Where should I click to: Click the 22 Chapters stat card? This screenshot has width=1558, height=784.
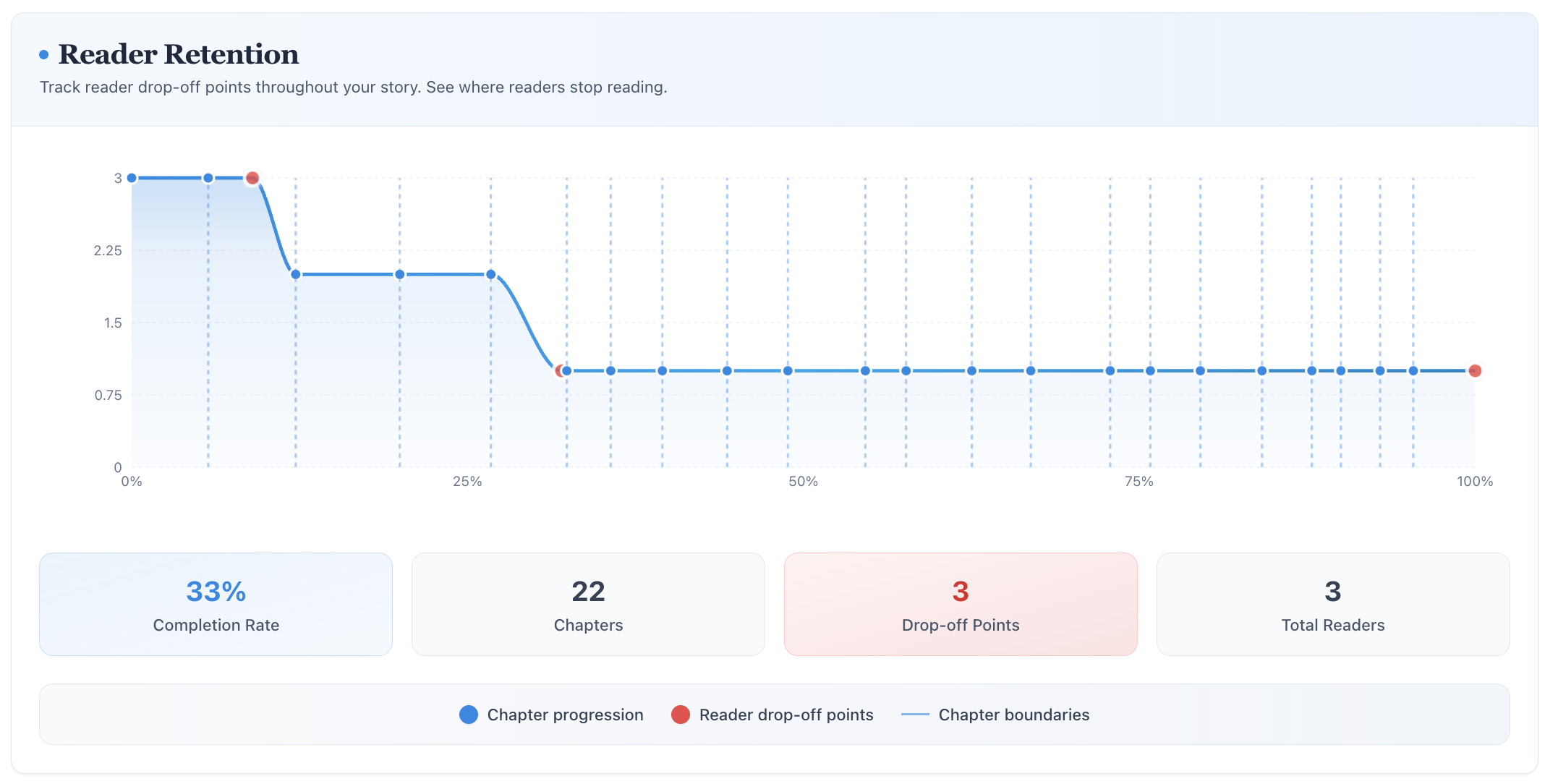(x=588, y=605)
